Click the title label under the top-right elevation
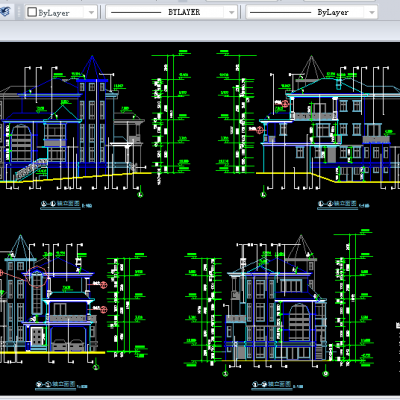Screen dimensions: 400x400 pyautogui.click(x=337, y=203)
